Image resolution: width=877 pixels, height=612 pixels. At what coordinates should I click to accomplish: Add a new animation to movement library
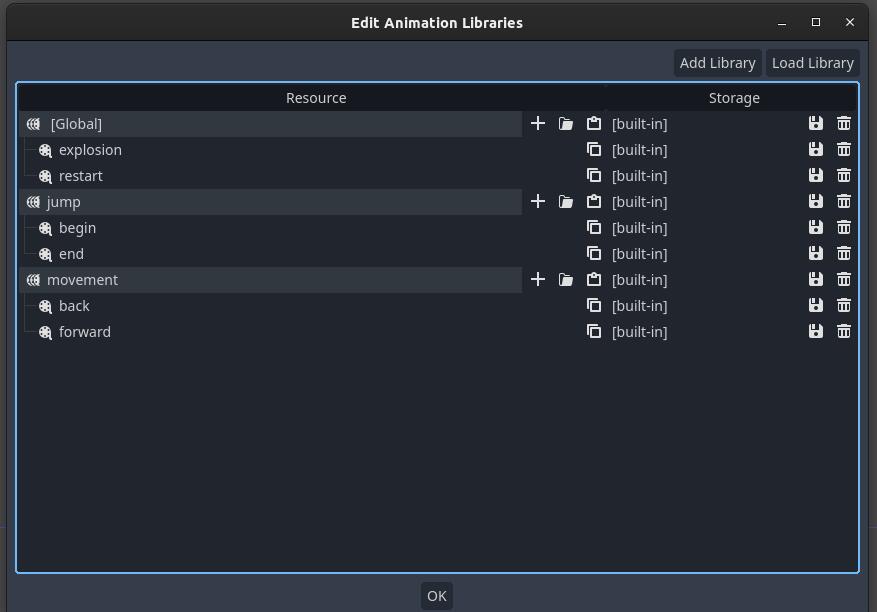537,280
